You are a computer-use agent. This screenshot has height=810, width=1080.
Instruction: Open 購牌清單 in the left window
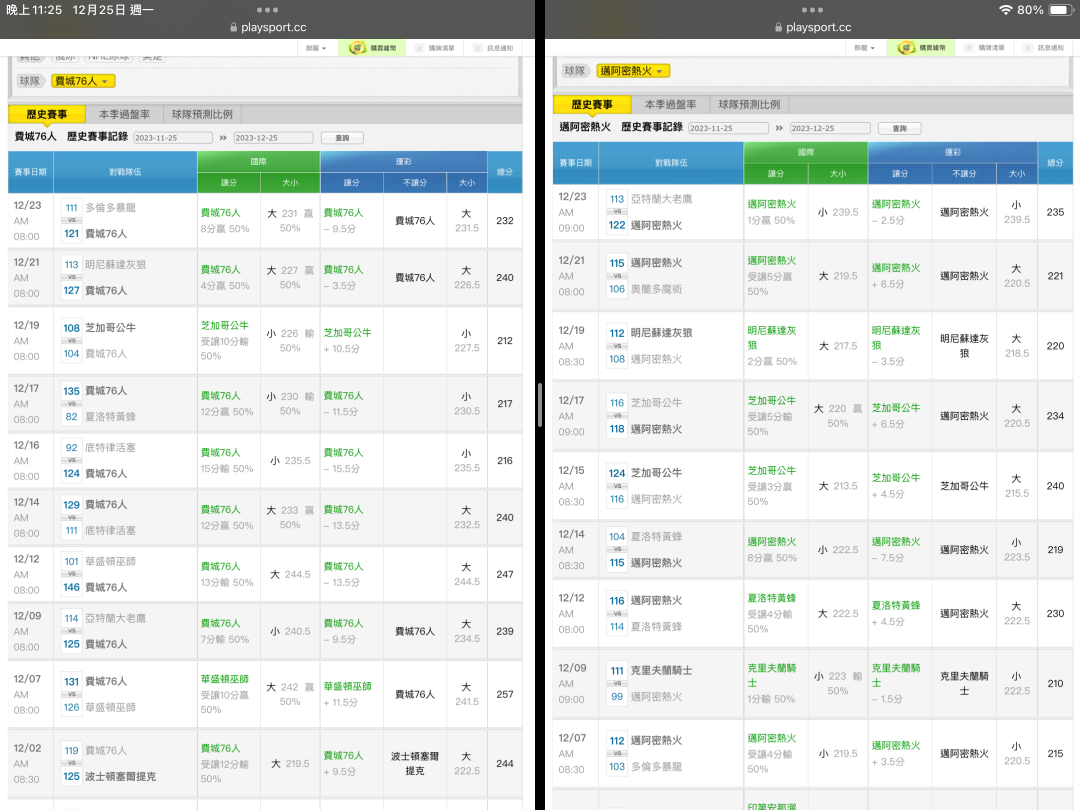point(441,48)
